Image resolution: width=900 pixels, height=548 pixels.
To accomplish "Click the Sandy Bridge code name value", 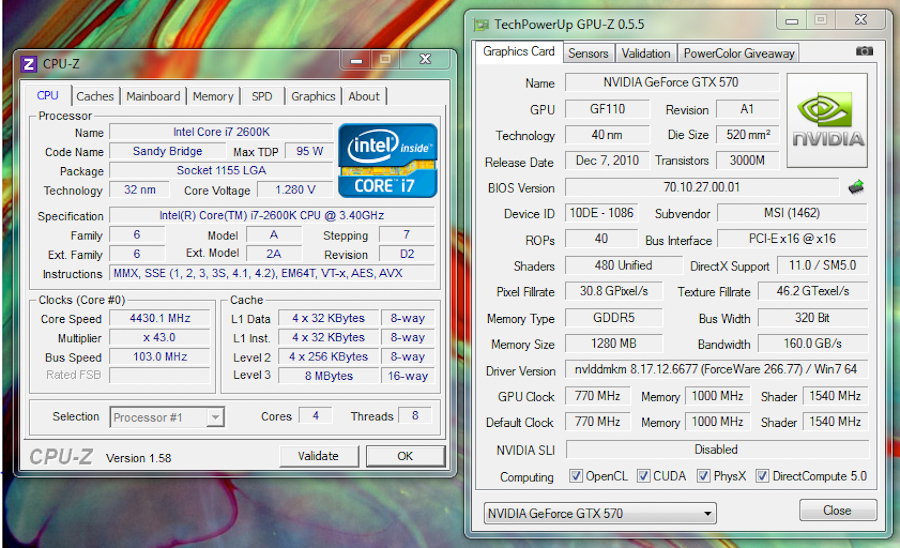I will tap(168, 151).
